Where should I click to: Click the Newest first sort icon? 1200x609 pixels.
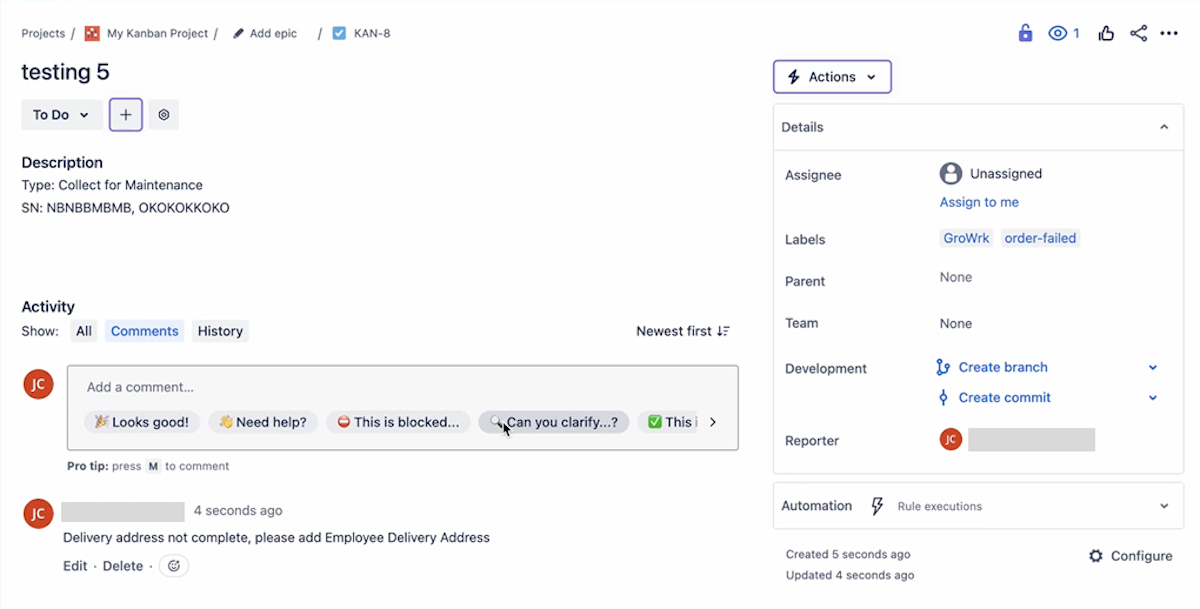tap(723, 330)
